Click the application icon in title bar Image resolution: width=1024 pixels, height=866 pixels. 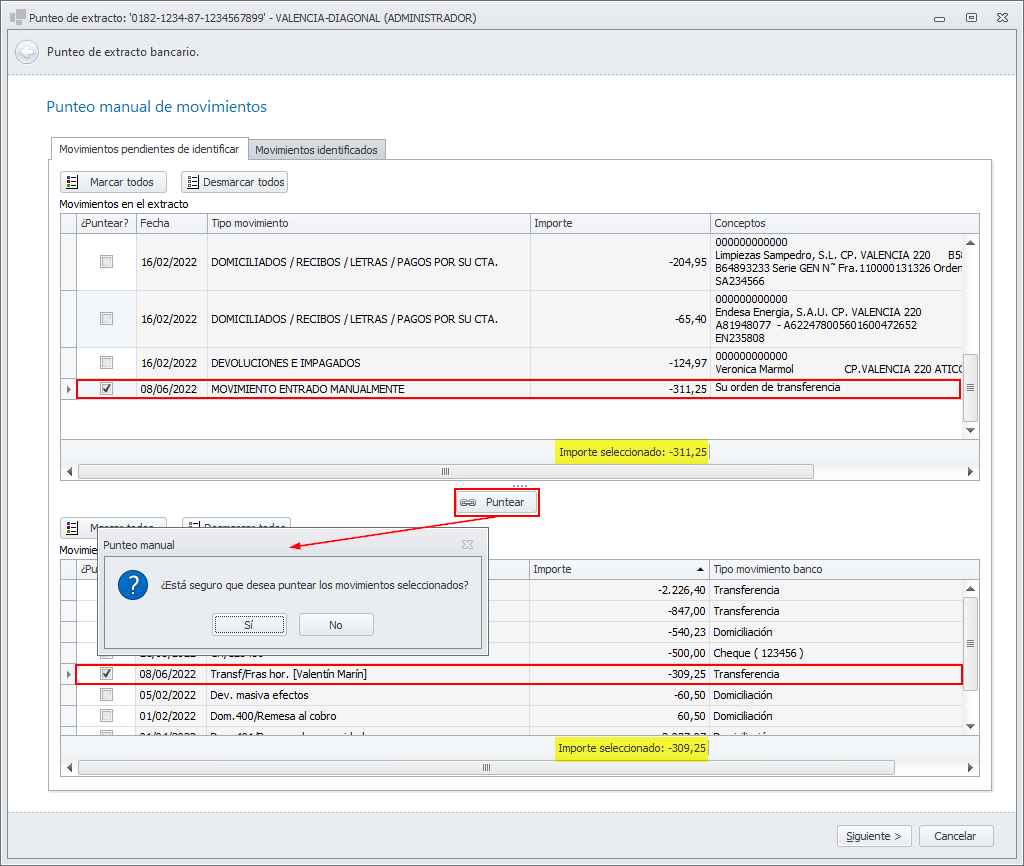coord(17,18)
